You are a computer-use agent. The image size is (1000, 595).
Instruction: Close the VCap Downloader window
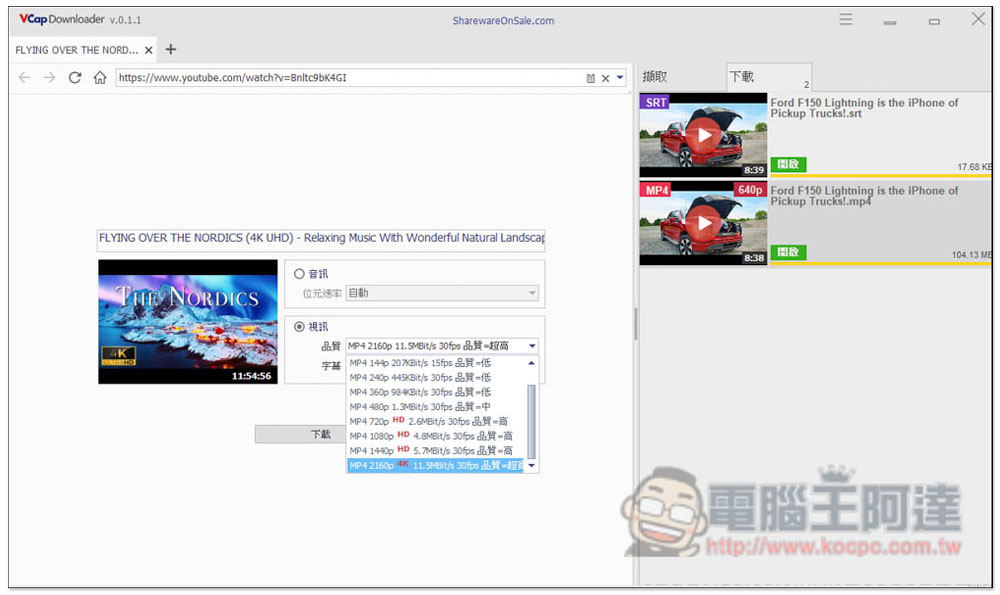coord(978,19)
